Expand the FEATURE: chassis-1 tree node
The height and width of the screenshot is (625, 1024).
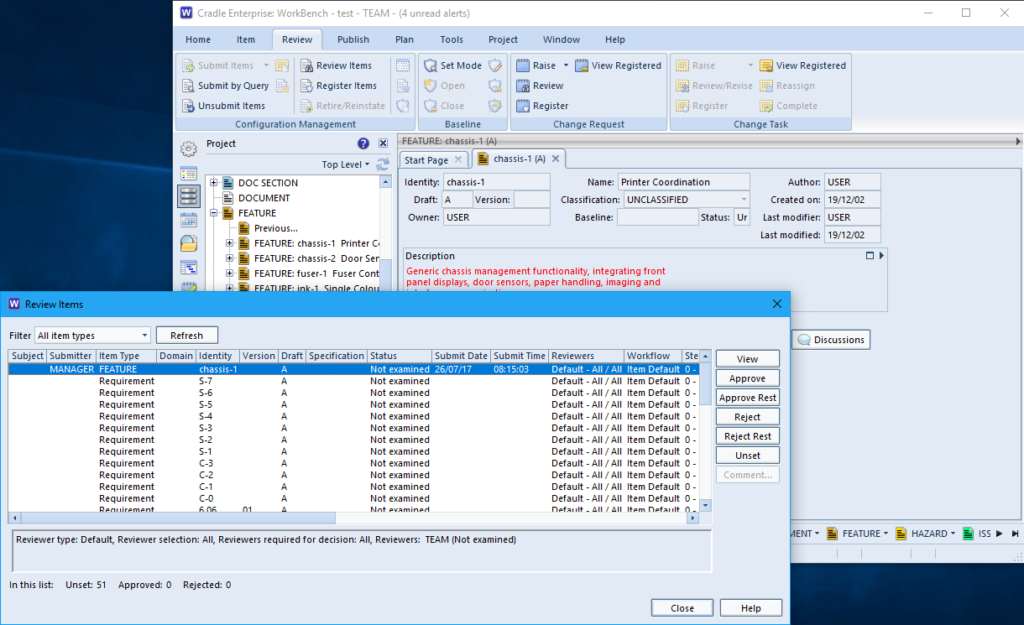coord(229,243)
